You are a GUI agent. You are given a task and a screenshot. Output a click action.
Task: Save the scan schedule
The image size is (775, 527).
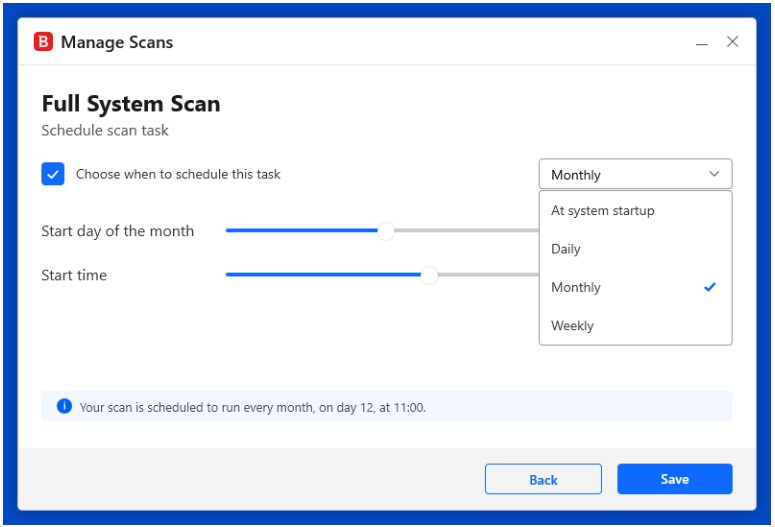coord(674,479)
